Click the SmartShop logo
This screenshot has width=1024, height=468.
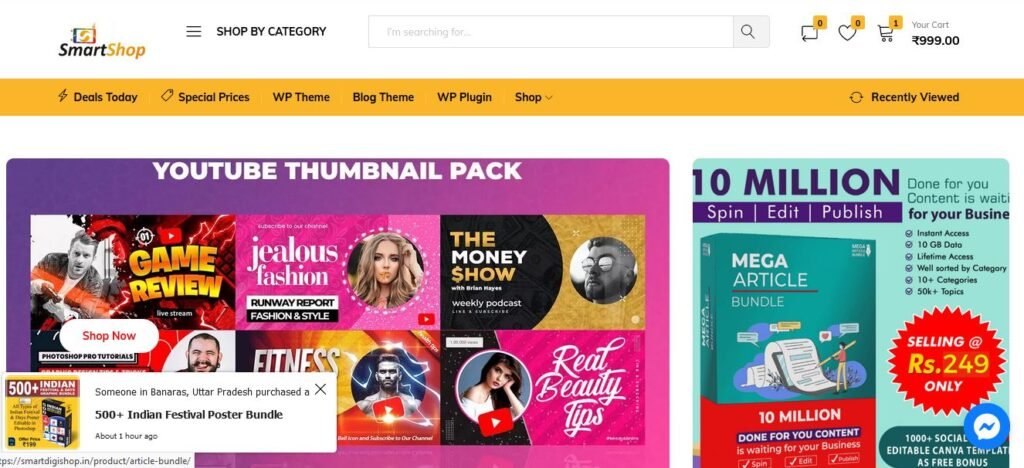[102, 41]
